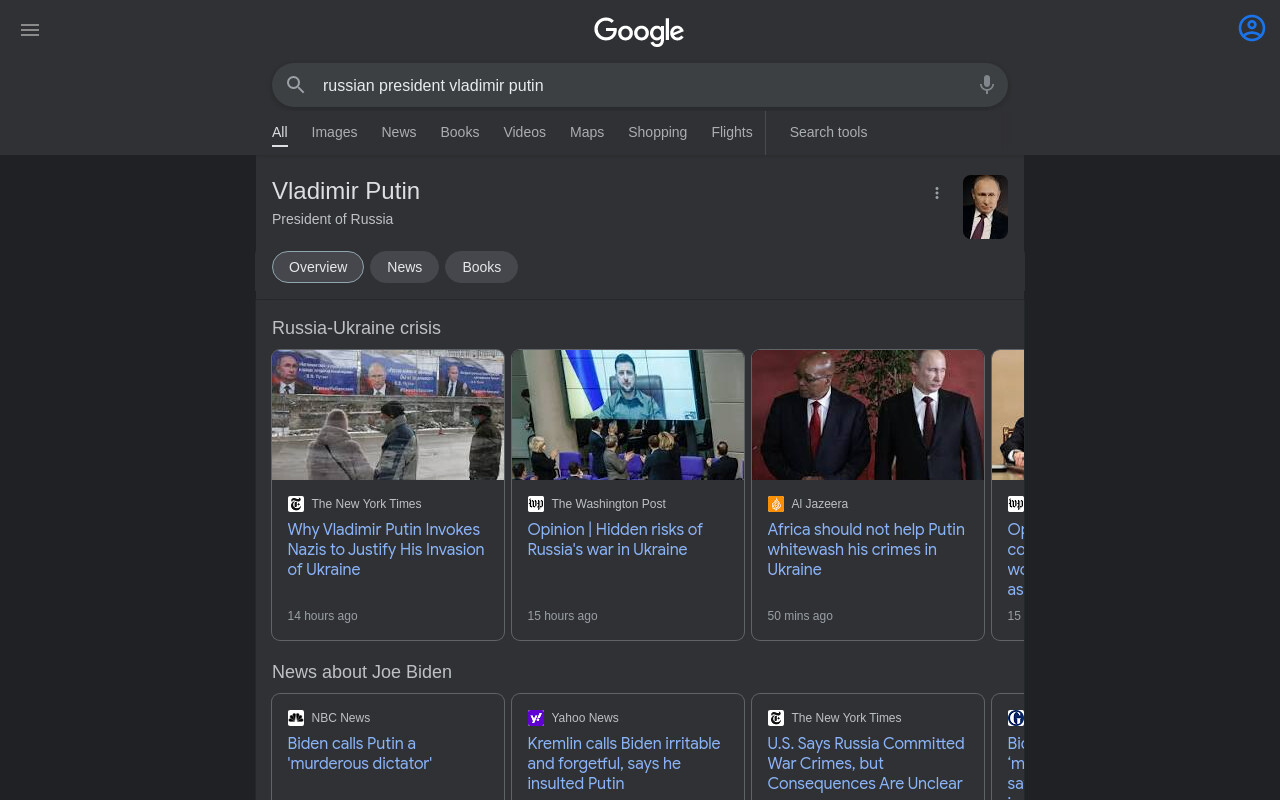1280x800 pixels.
Task: Click the 'Russia-Ukraine crisis' heading
Action: (356, 328)
